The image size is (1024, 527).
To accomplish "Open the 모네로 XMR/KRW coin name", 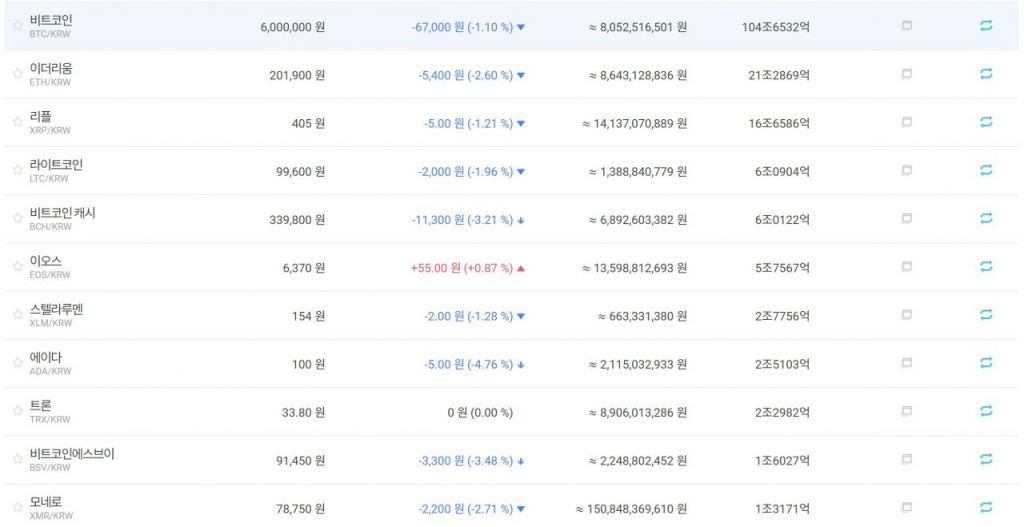I will point(51,508).
